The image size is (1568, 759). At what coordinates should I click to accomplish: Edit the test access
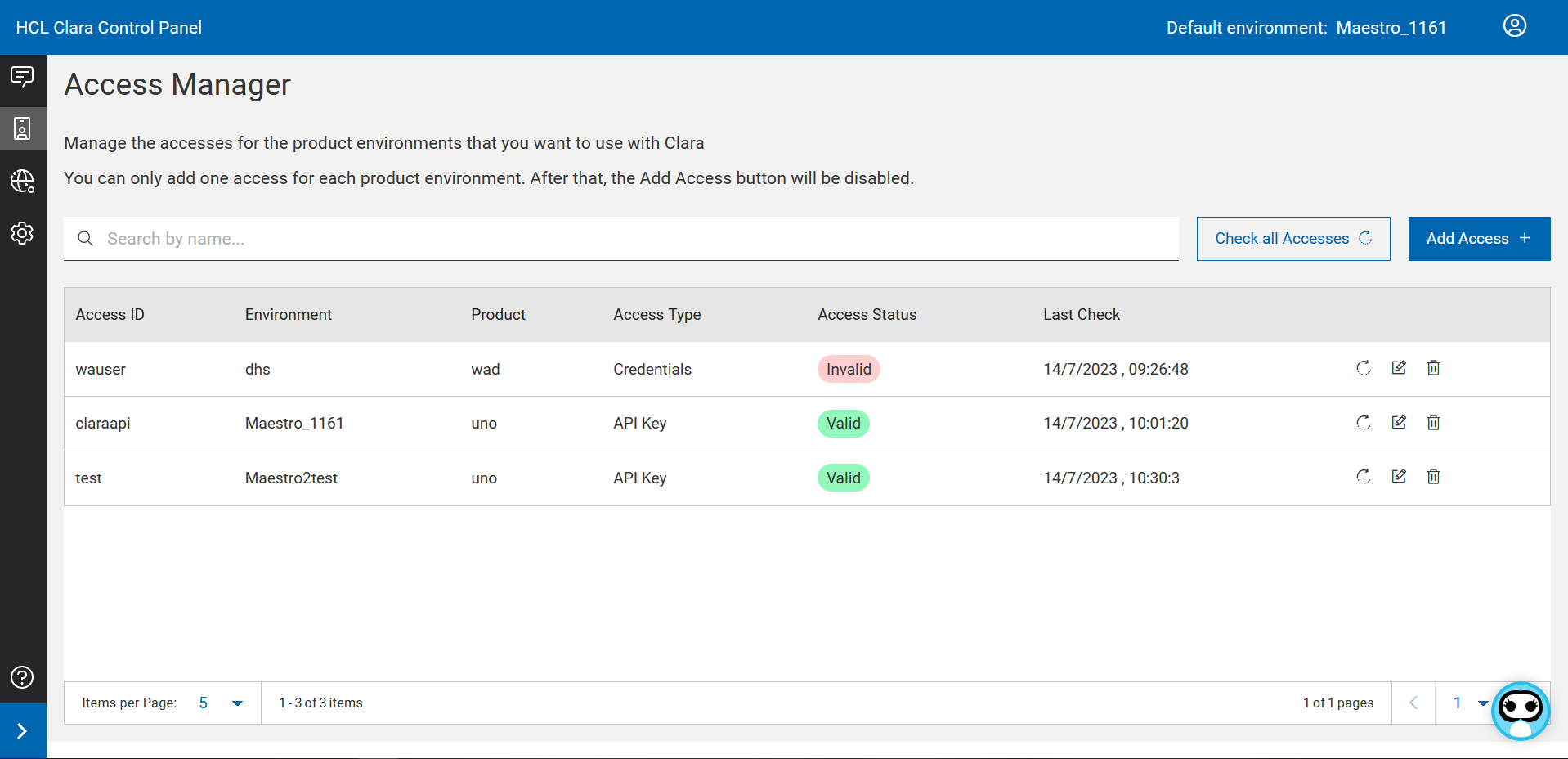1399,477
